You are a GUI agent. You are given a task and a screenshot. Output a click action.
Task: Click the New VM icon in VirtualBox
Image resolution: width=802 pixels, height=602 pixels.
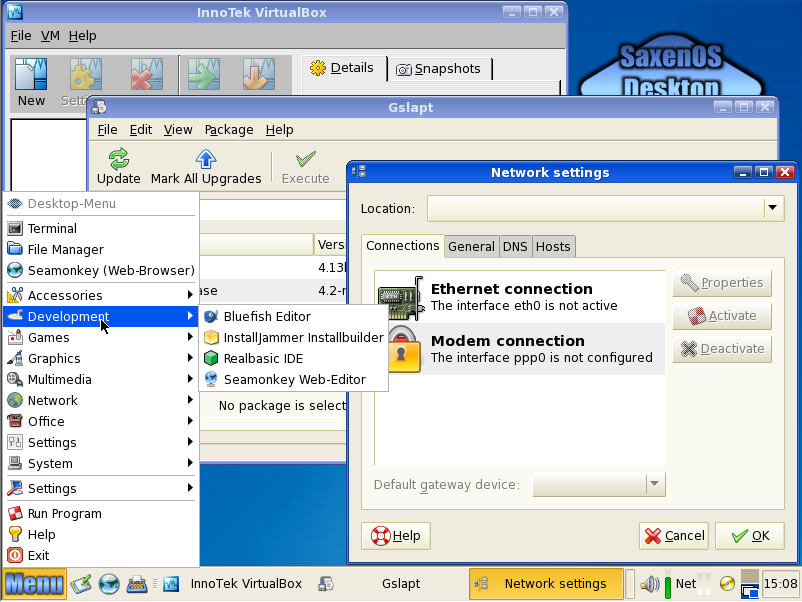pyautogui.click(x=31, y=75)
